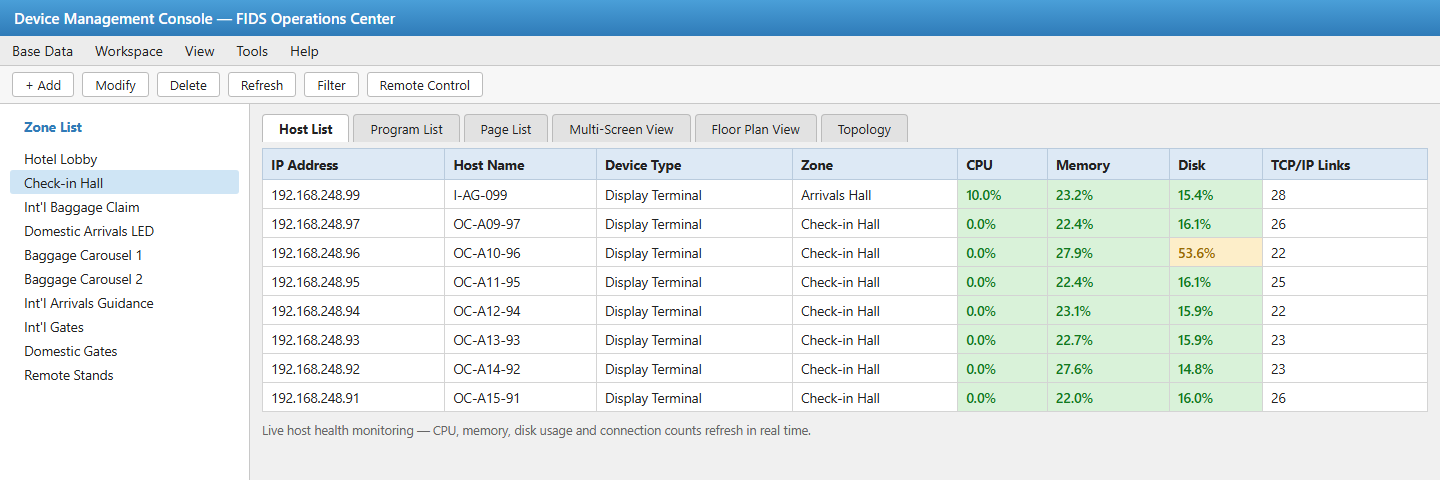Image resolution: width=1440 pixels, height=480 pixels.
Task: Click the 53.6% disk warning cell
Action: 1216,253
